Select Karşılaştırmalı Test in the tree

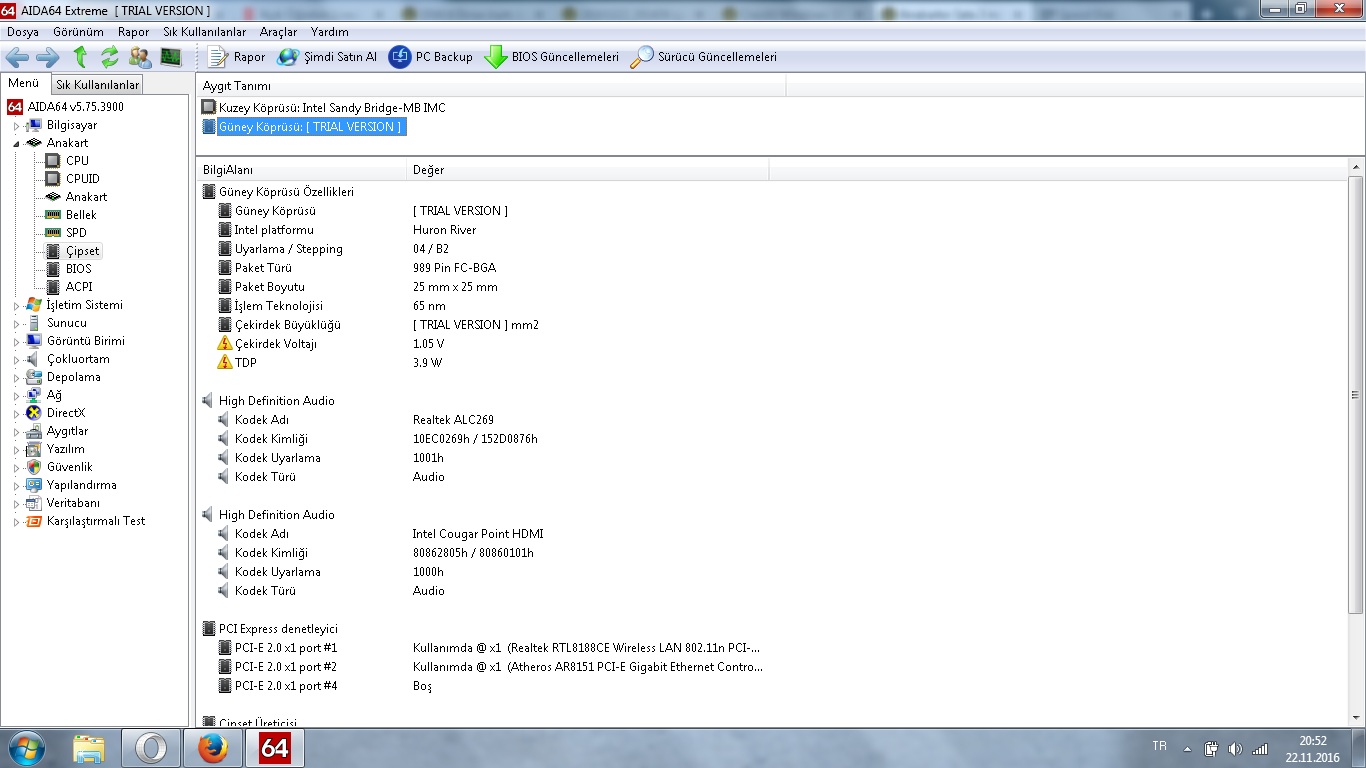tap(96, 521)
